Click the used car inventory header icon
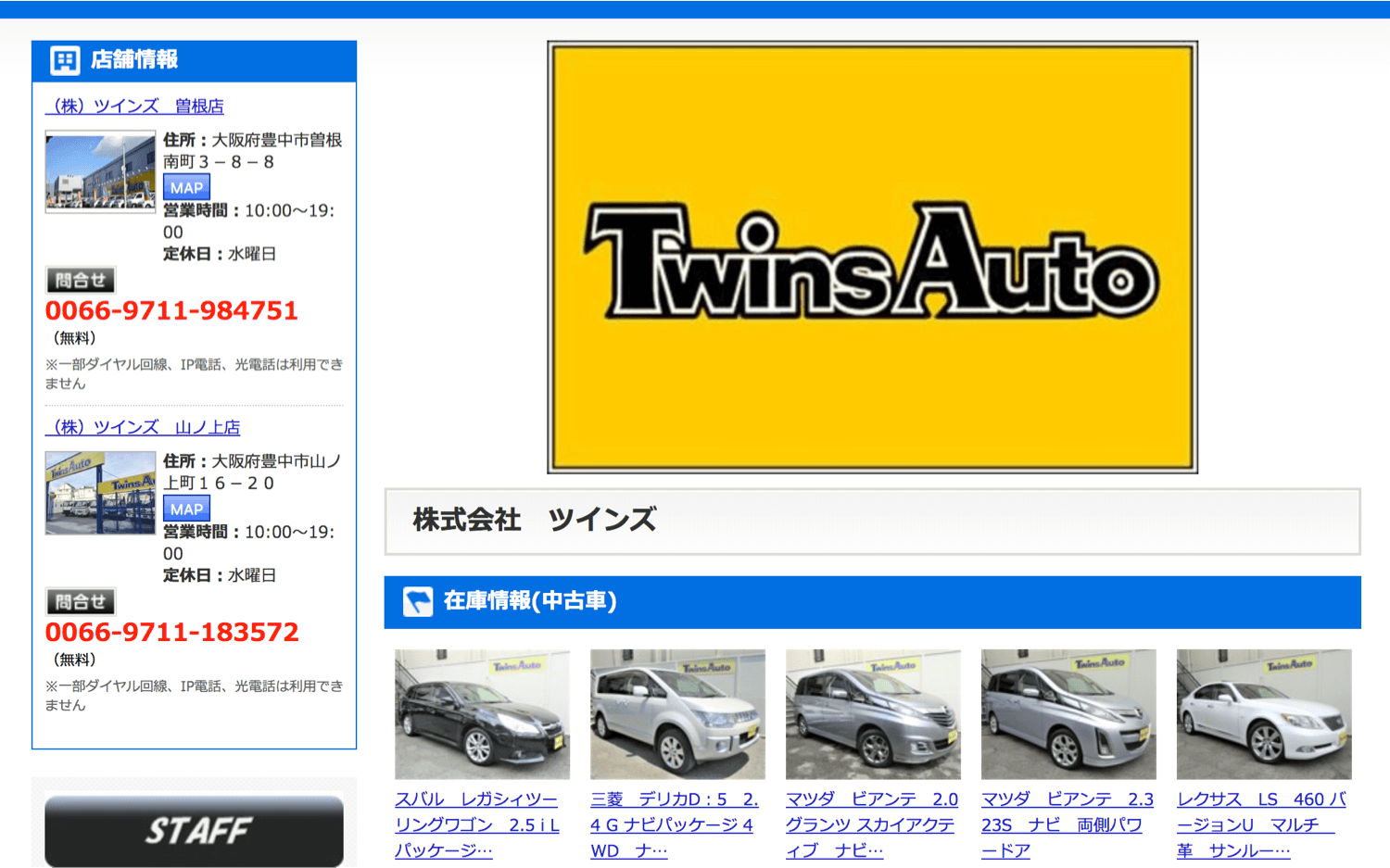The image size is (1390, 868). tap(418, 602)
